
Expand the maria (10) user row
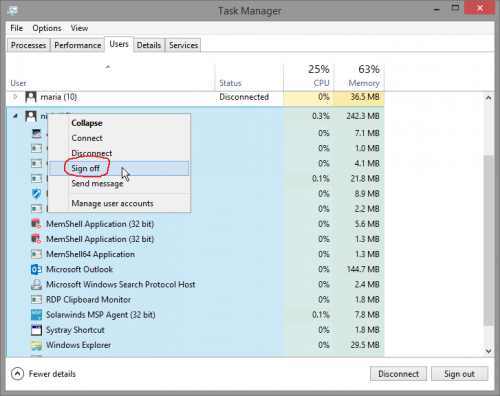15,97
